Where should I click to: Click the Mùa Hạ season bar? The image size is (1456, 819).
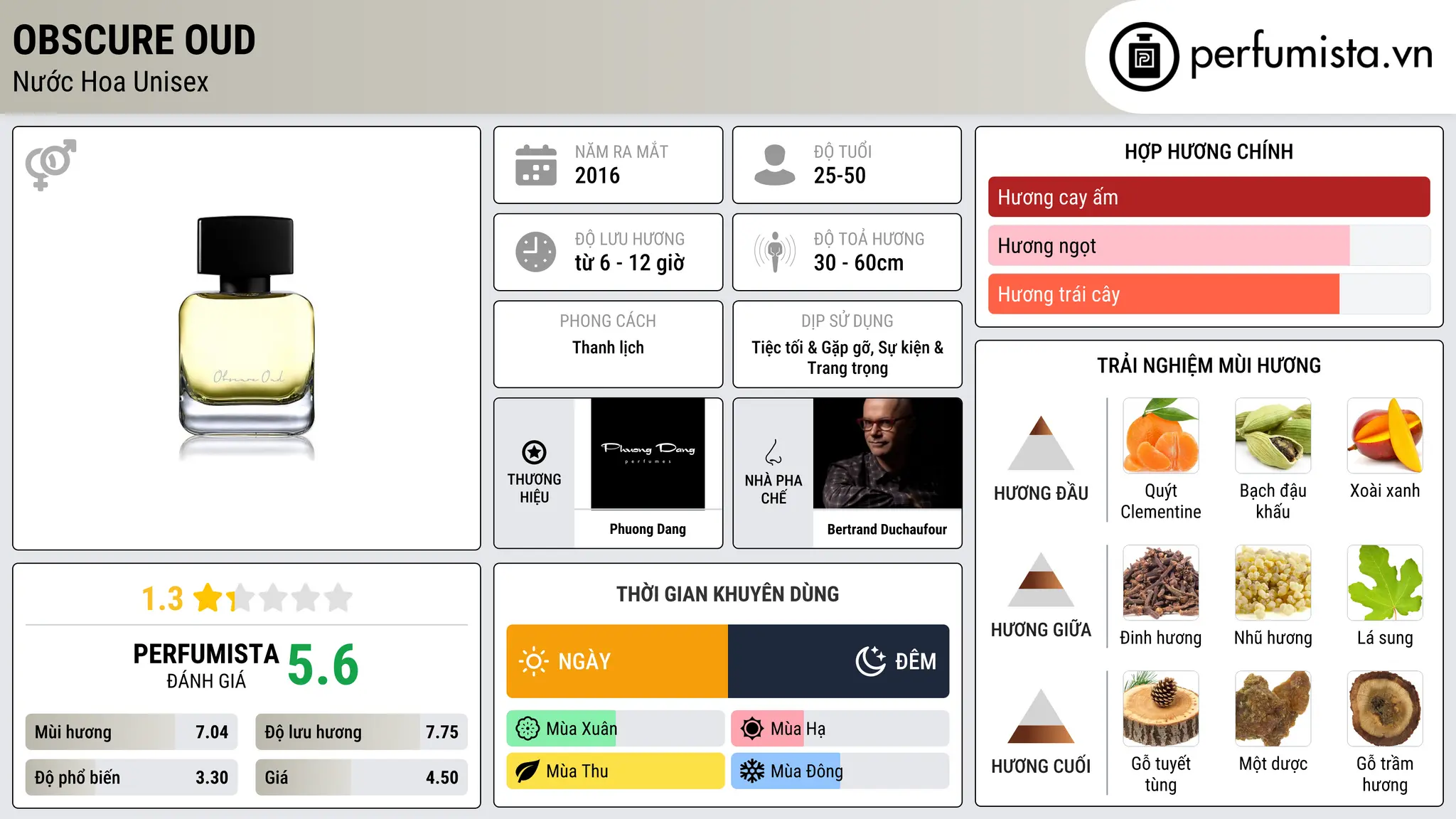pyautogui.click(x=840, y=729)
